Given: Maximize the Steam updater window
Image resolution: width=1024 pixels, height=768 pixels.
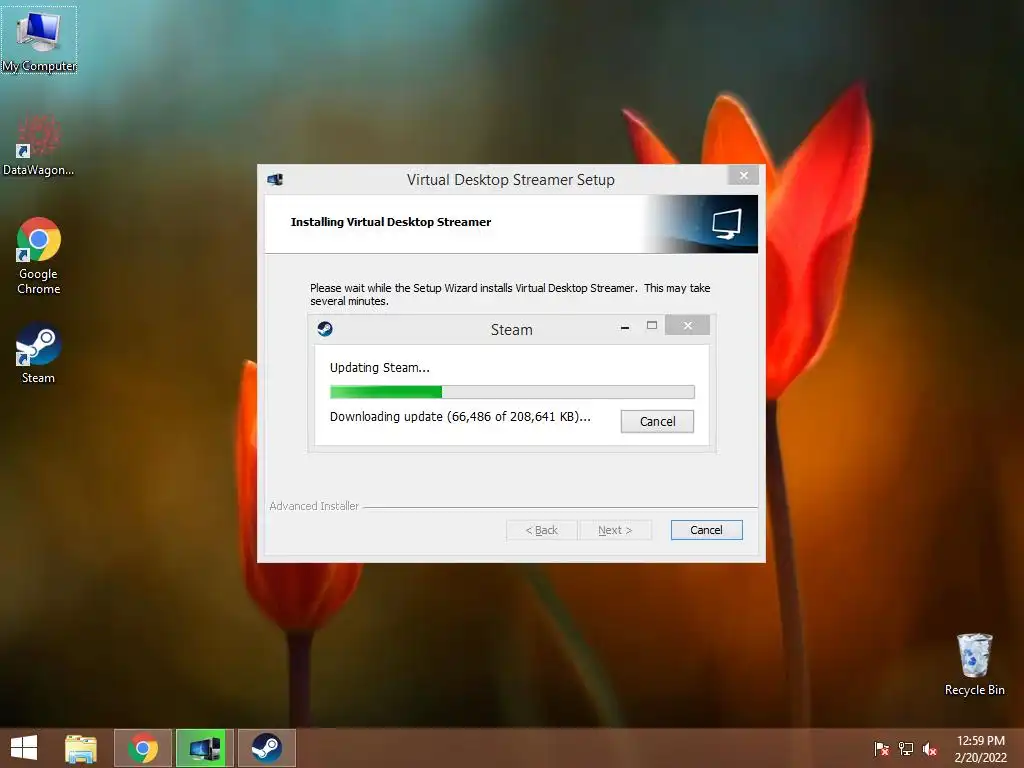Looking at the screenshot, I should 652,326.
